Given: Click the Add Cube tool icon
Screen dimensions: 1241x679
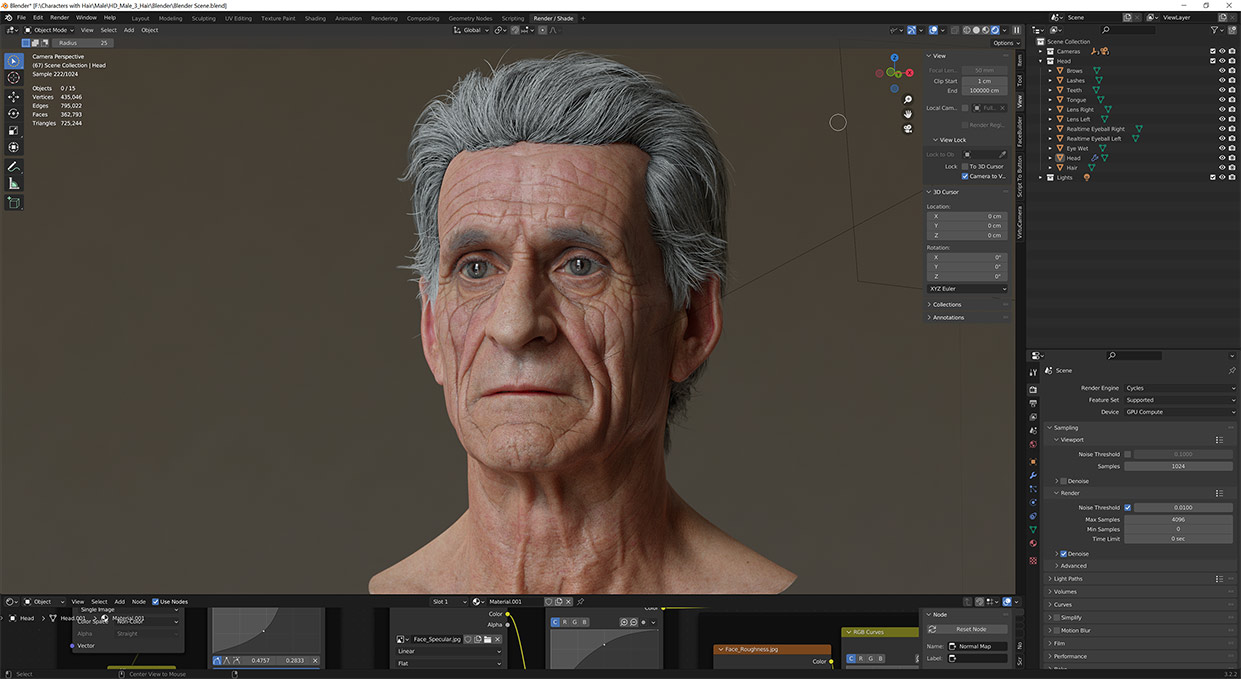Looking at the screenshot, I should click(x=14, y=203).
